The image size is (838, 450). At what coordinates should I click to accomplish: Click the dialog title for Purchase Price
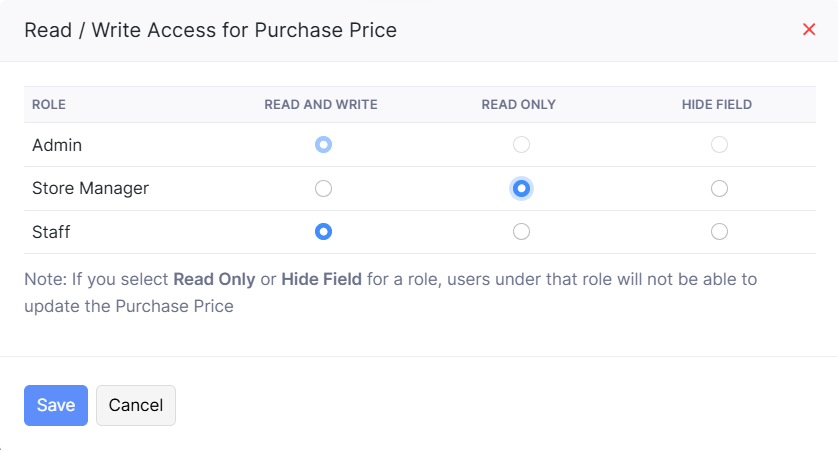(x=210, y=30)
